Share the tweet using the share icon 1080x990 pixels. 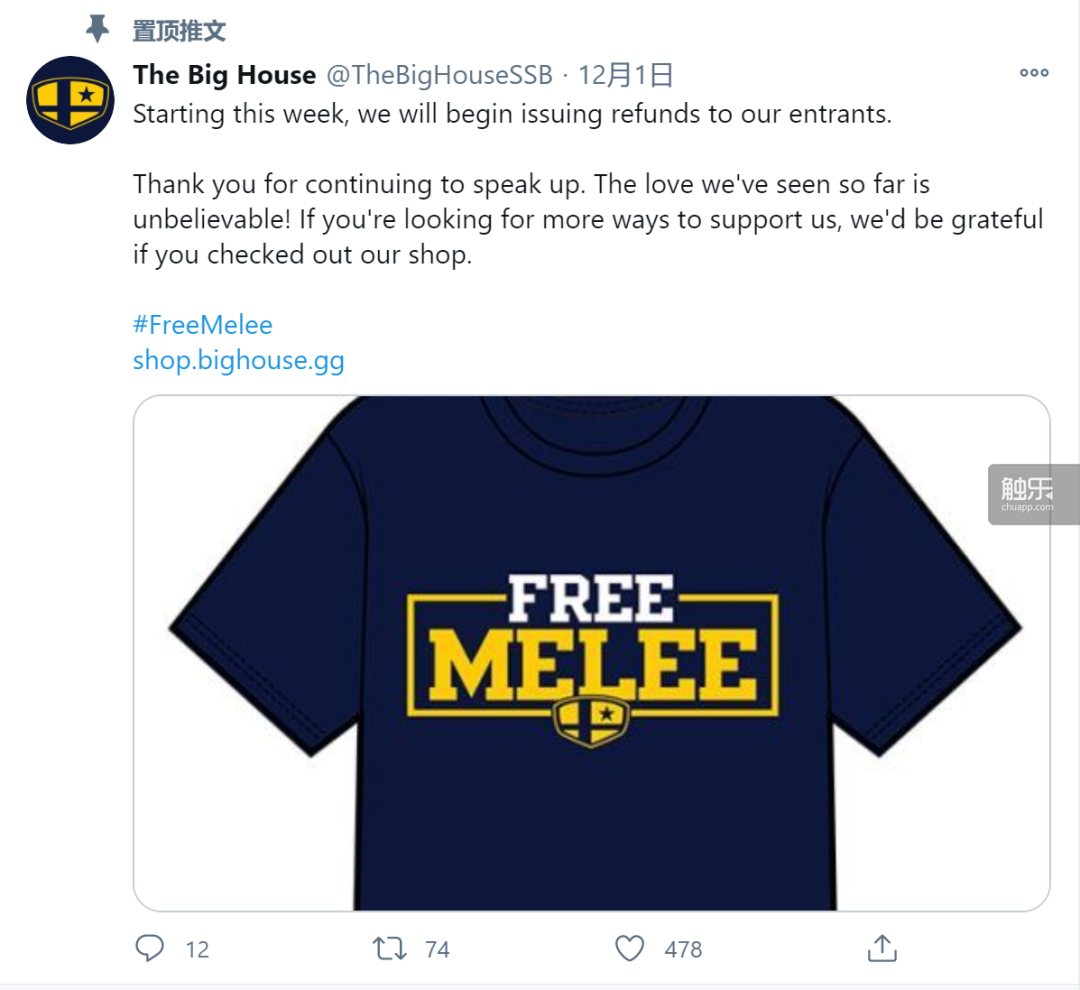coord(881,948)
